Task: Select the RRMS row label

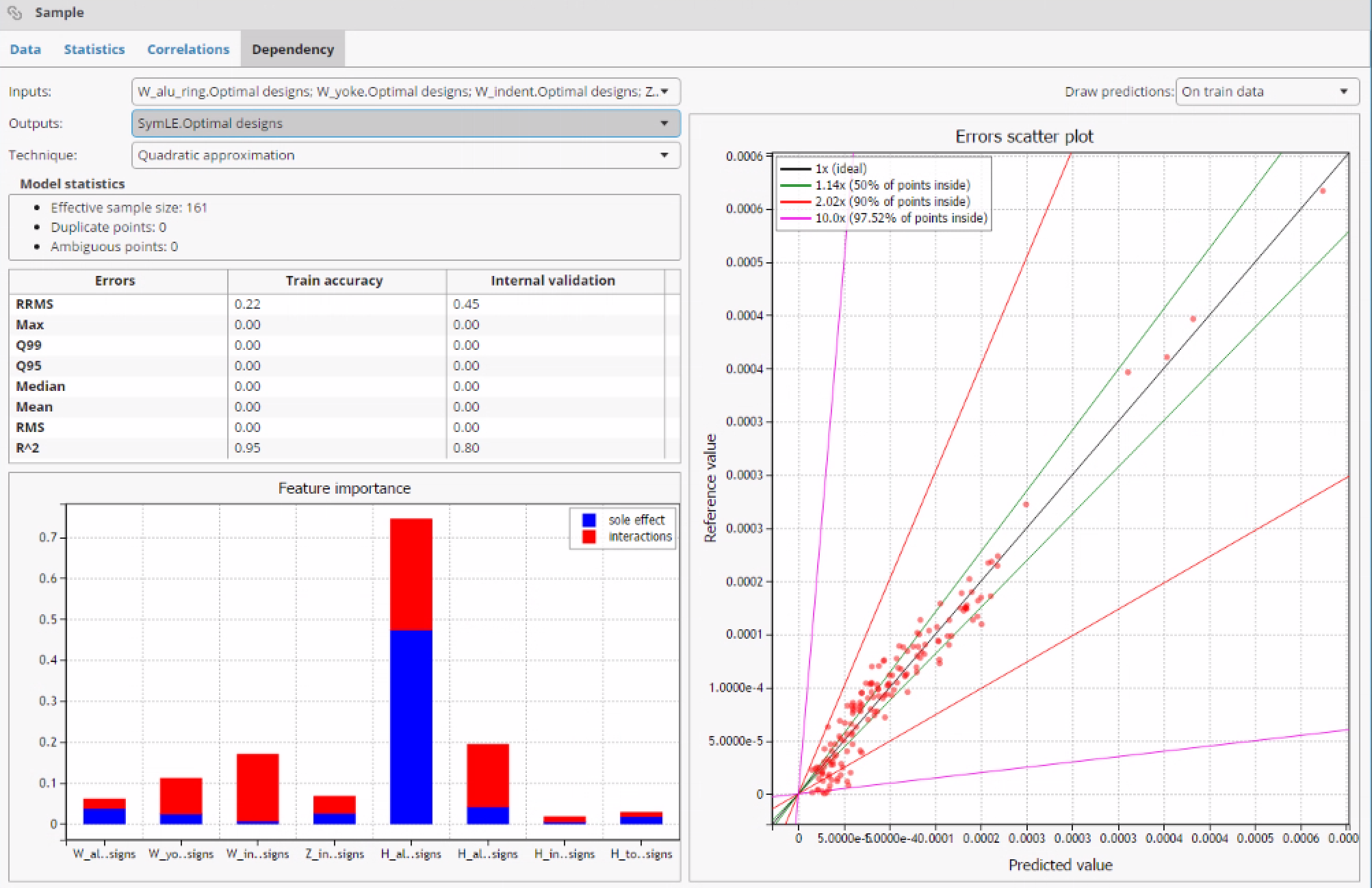Action: (x=35, y=304)
